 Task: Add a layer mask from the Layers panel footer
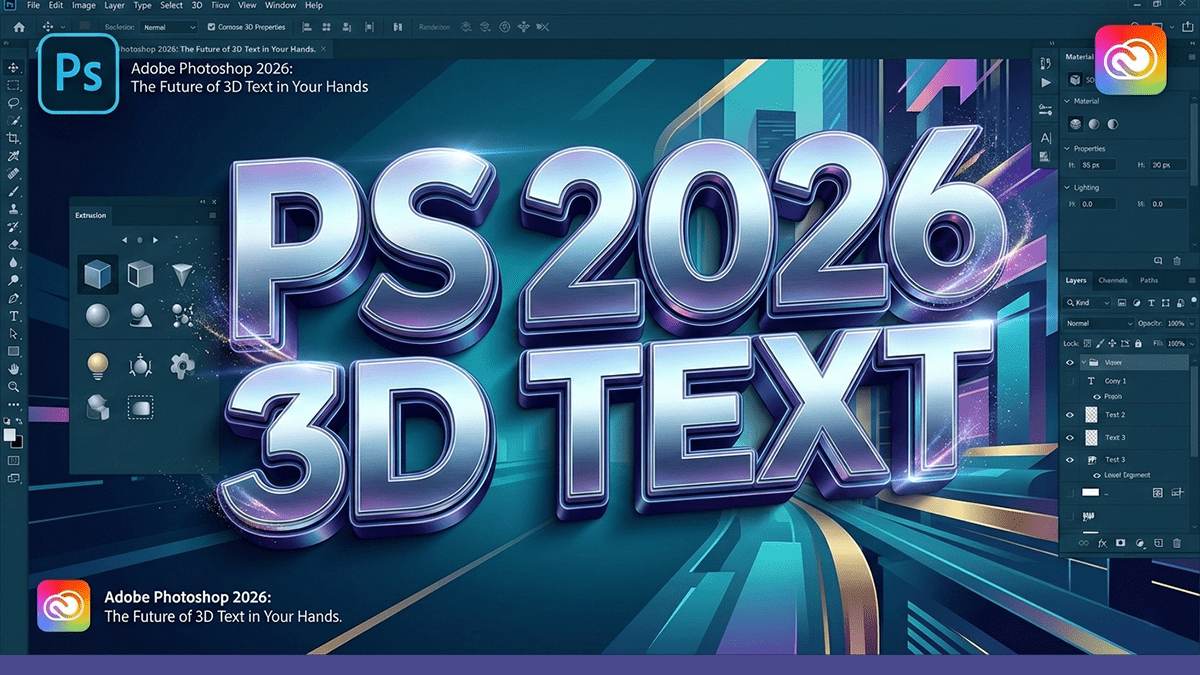1120,542
